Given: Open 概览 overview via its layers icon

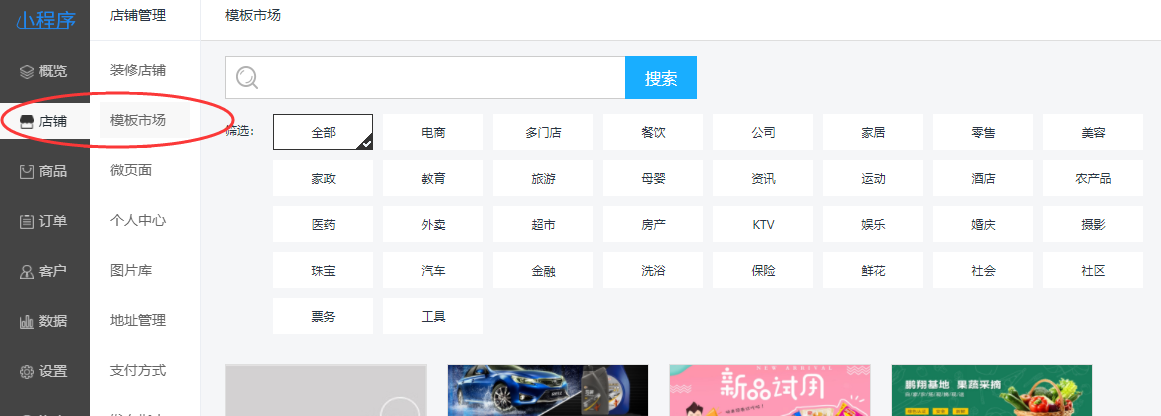Looking at the screenshot, I should (27, 72).
